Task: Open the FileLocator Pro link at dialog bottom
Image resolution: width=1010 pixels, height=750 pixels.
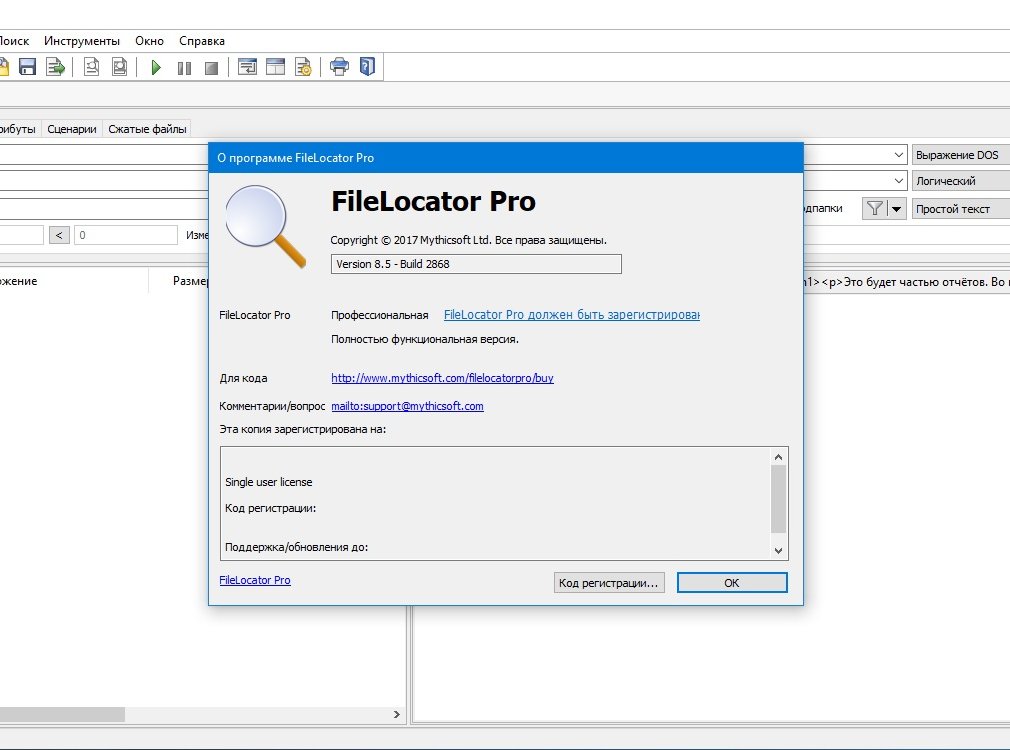Action: pos(255,580)
